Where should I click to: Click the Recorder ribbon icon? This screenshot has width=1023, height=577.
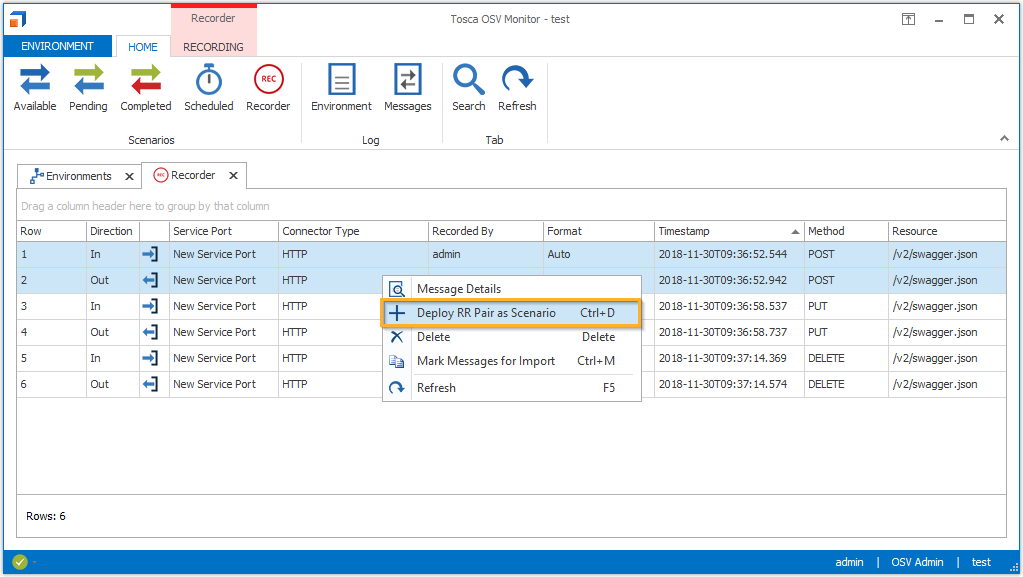(x=268, y=88)
